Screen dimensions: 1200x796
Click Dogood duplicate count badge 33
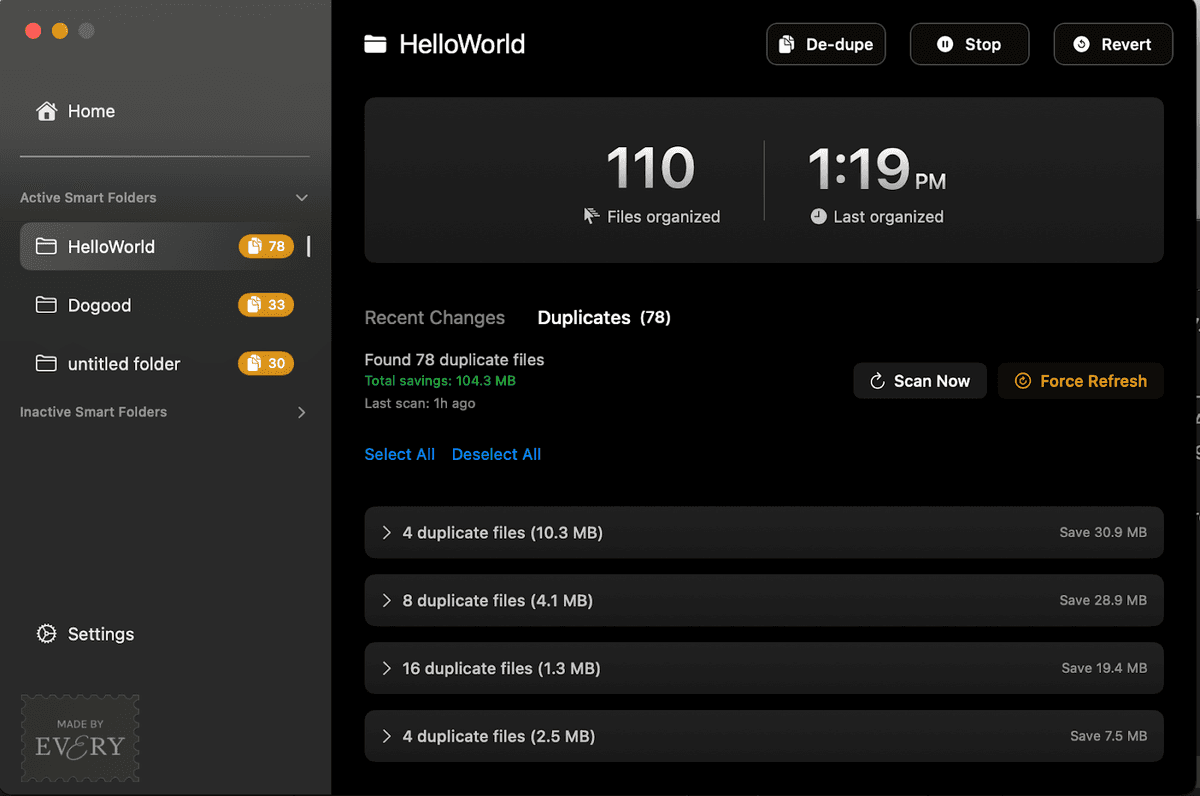point(266,305)
